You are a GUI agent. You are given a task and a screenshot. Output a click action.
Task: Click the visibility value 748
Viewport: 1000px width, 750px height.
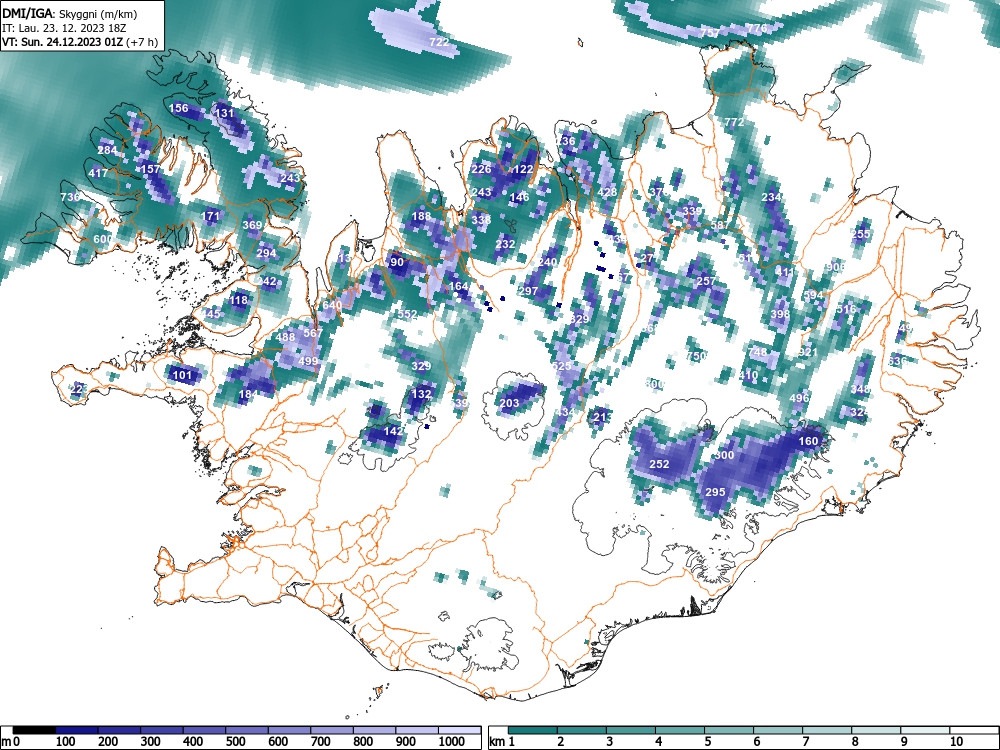(x=757, y=352)
